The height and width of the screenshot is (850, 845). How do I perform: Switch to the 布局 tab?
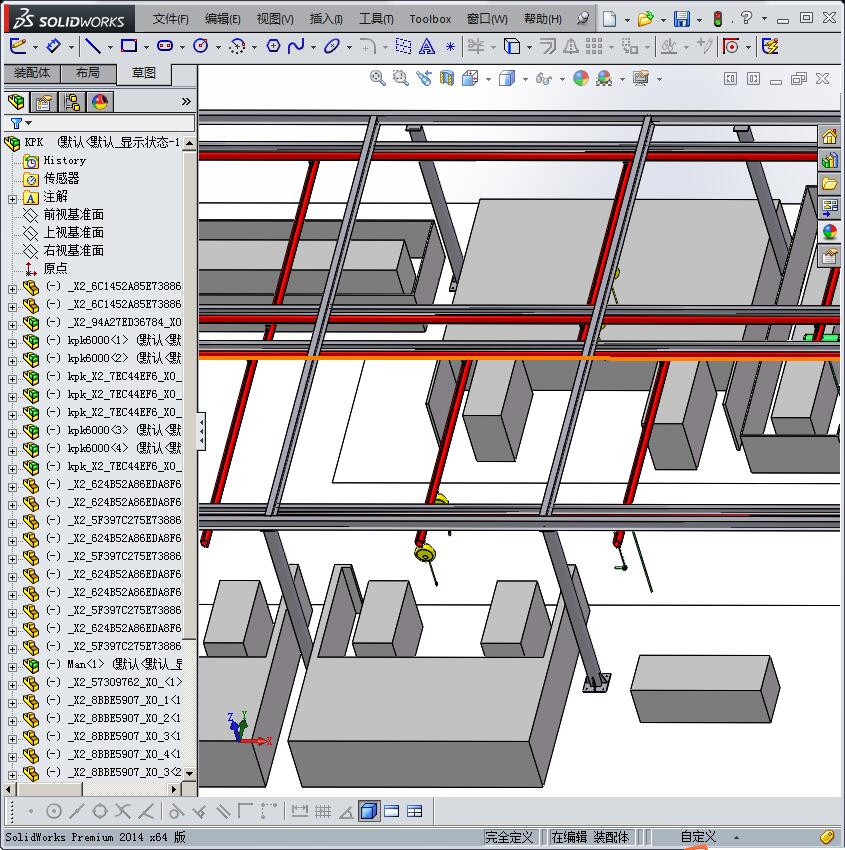point(88,73)
